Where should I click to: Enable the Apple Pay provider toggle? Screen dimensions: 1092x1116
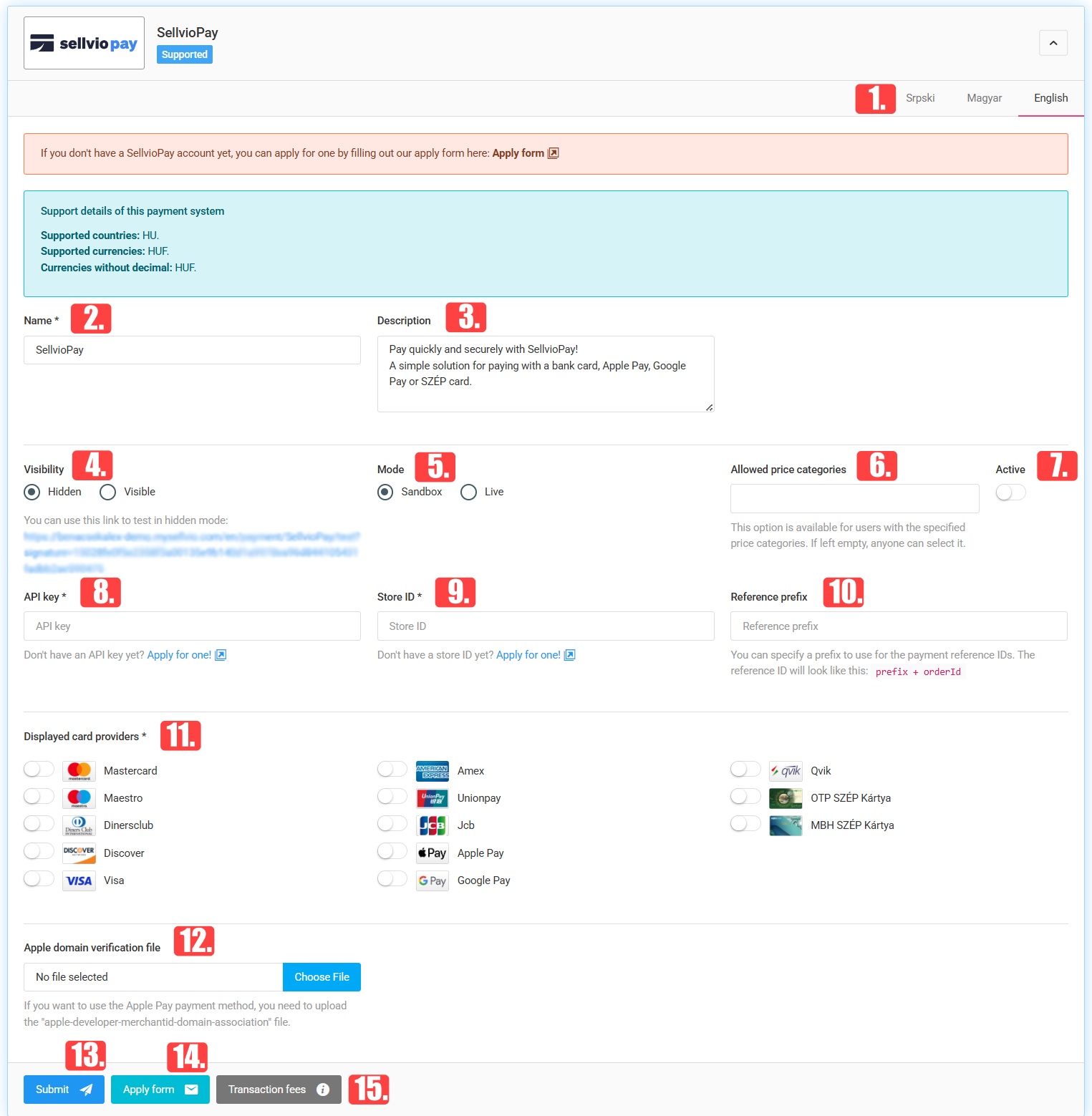point(392,850)
